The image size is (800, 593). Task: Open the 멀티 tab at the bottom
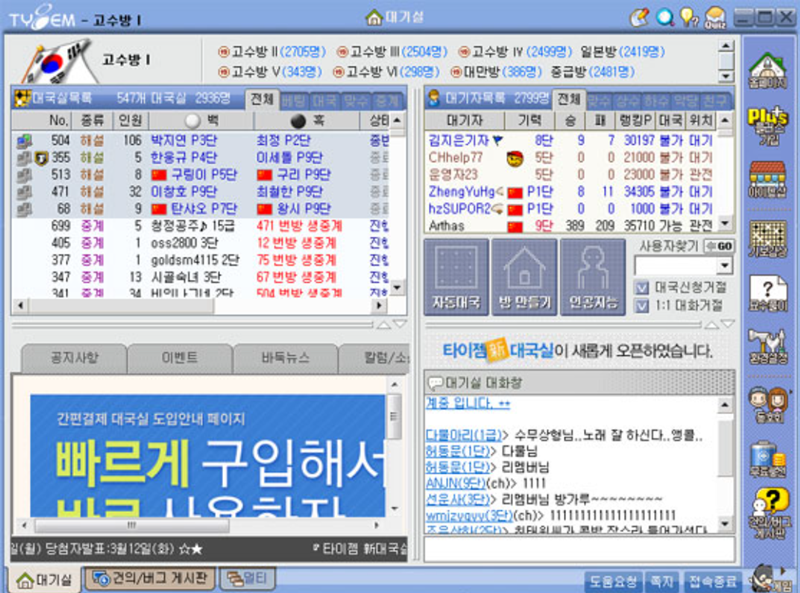[247, 579]
